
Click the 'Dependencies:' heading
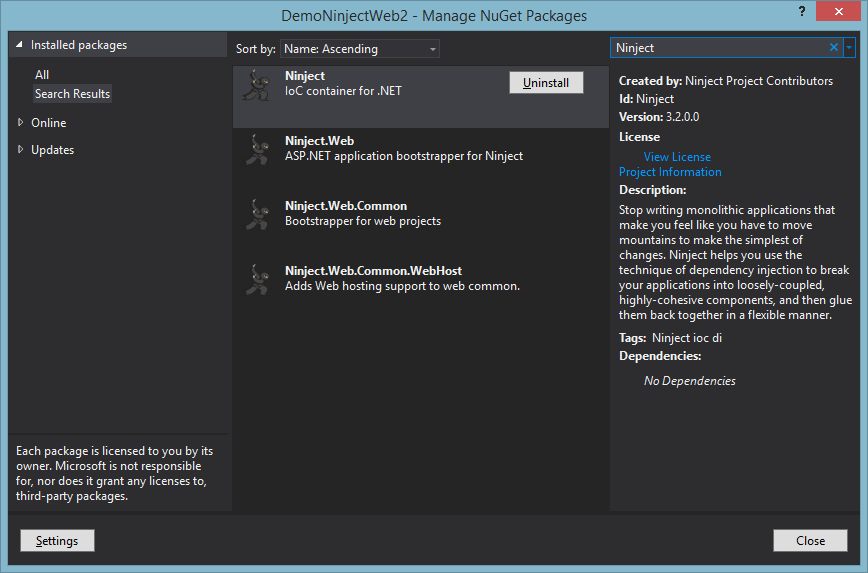[x=660, y=356]
